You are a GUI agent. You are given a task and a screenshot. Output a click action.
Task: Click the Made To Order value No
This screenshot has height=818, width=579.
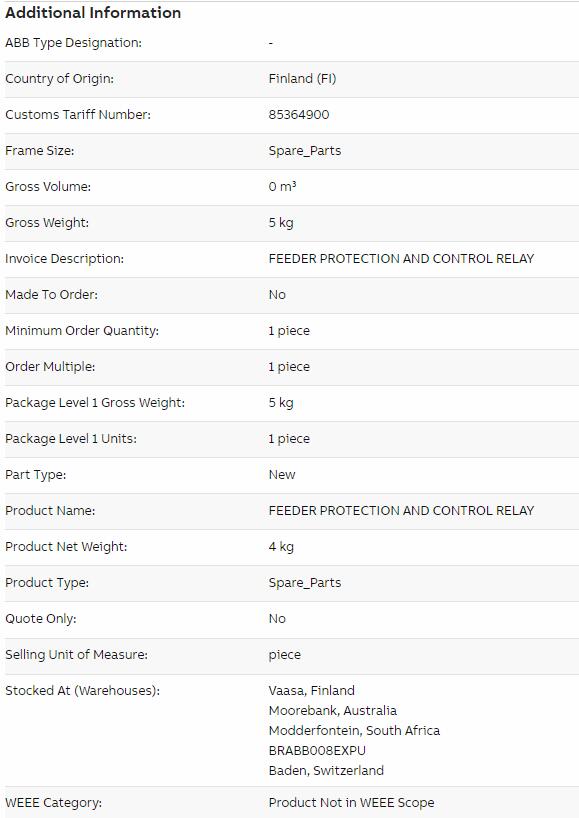(x=277, y=295)
